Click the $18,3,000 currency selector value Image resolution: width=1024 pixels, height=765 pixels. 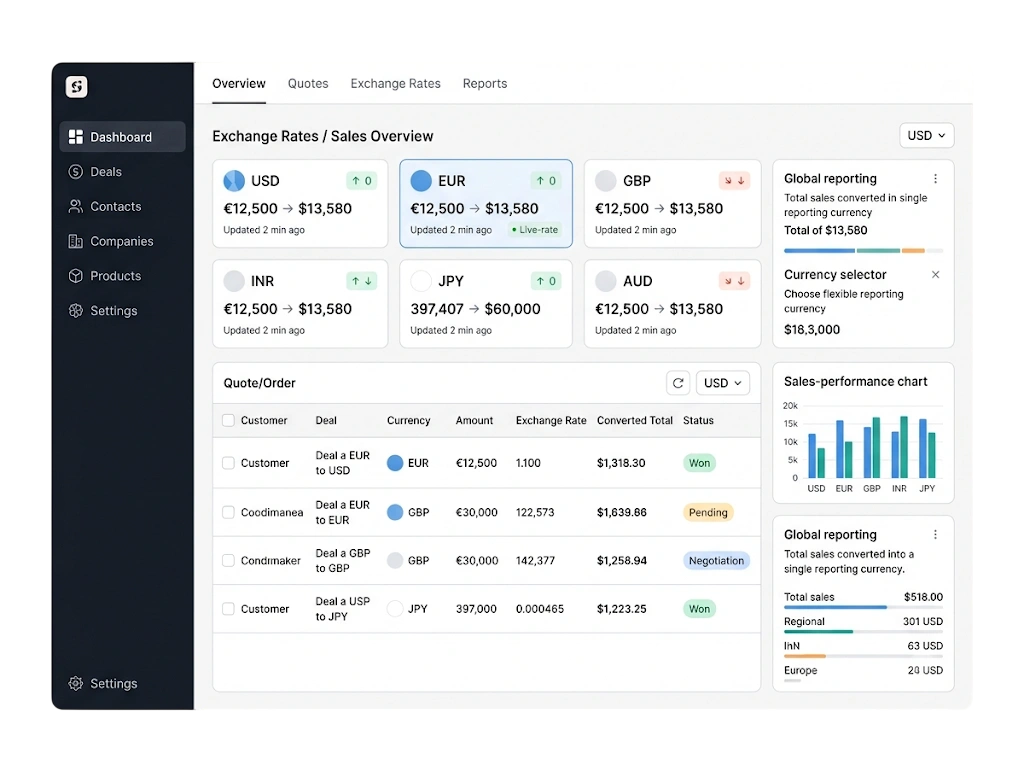pos(812,330)
